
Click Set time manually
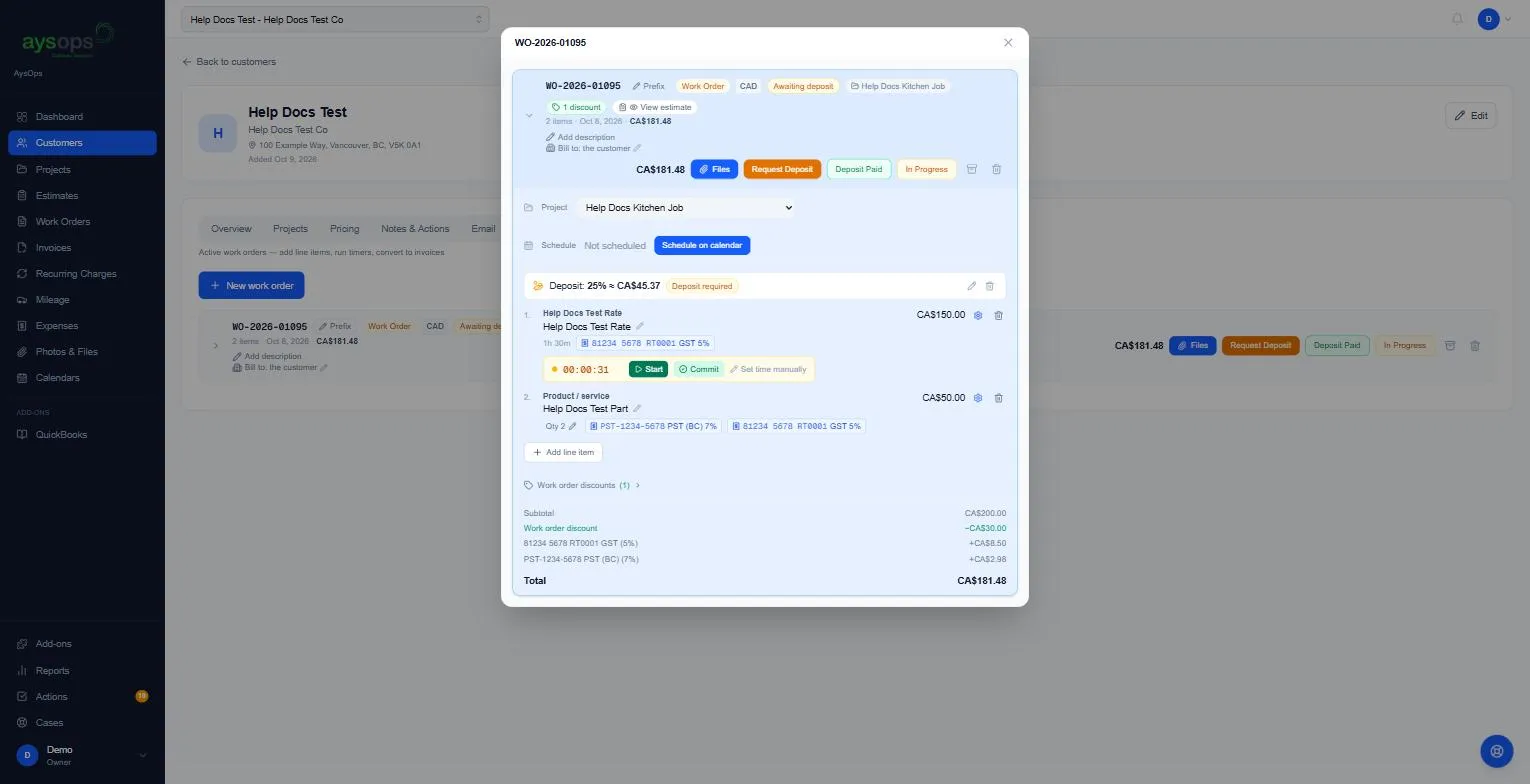coord(768,369)
